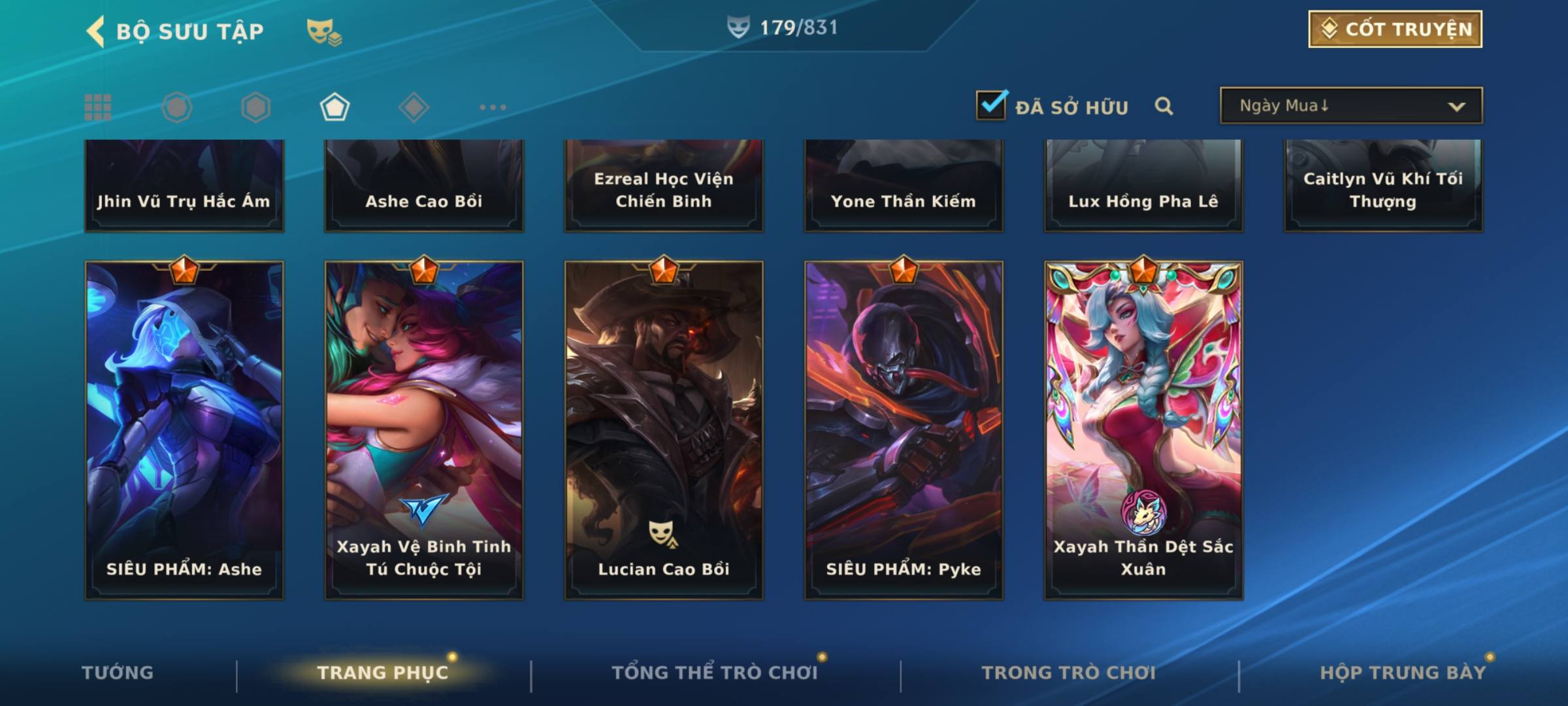Screen dimensions: 1568x706
Task: View Xayah Thần Dệt Sắc Xuân skin
Action: point(1143,430)
